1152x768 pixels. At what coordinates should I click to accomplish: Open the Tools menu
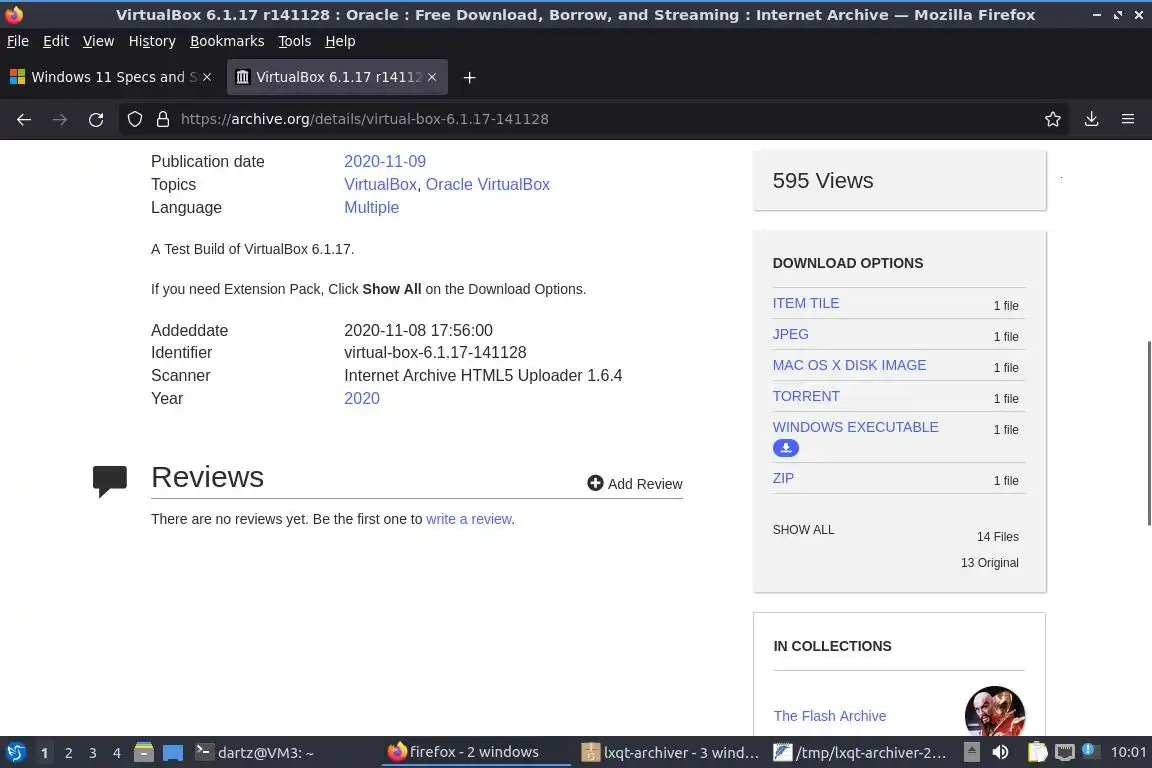[x=295, y=41]
